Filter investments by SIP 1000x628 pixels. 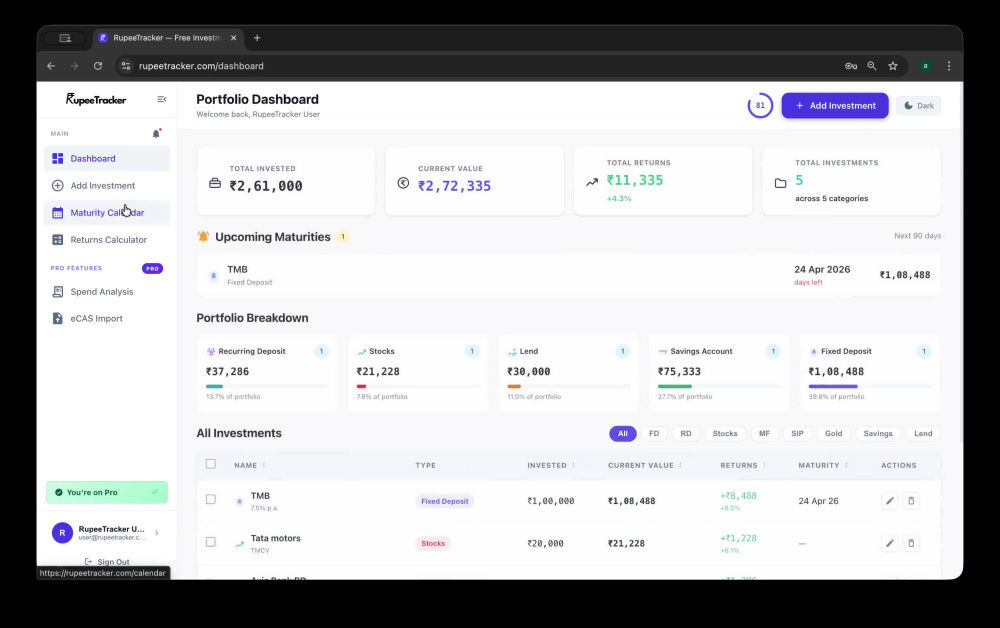(x=797, y=434)
